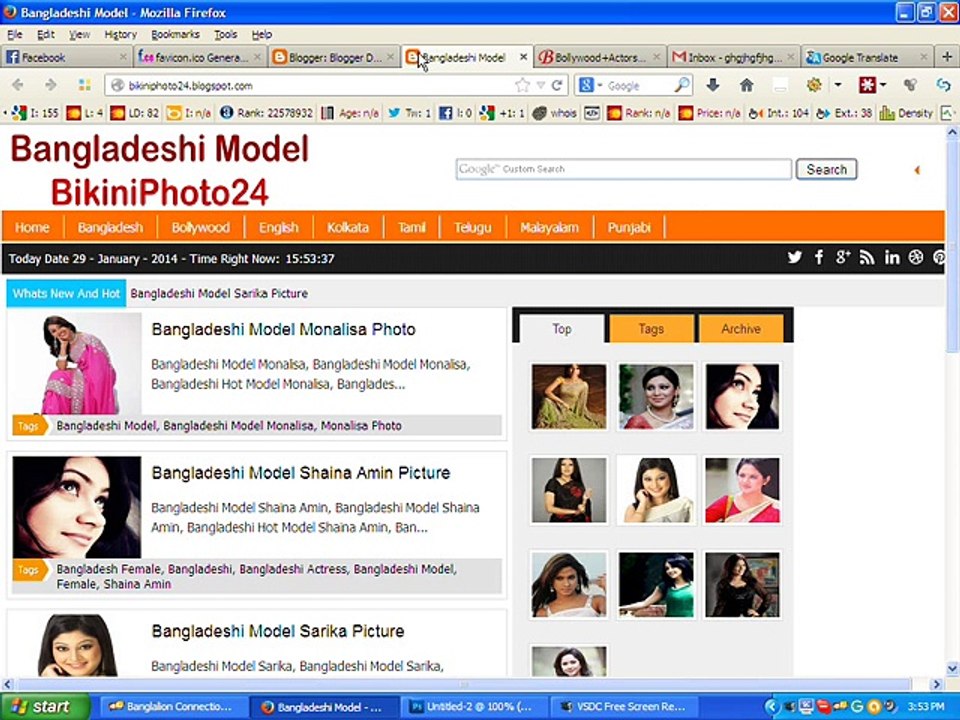Select the Archive sidebar tab
960x720 pixels.
pos(741,329)
